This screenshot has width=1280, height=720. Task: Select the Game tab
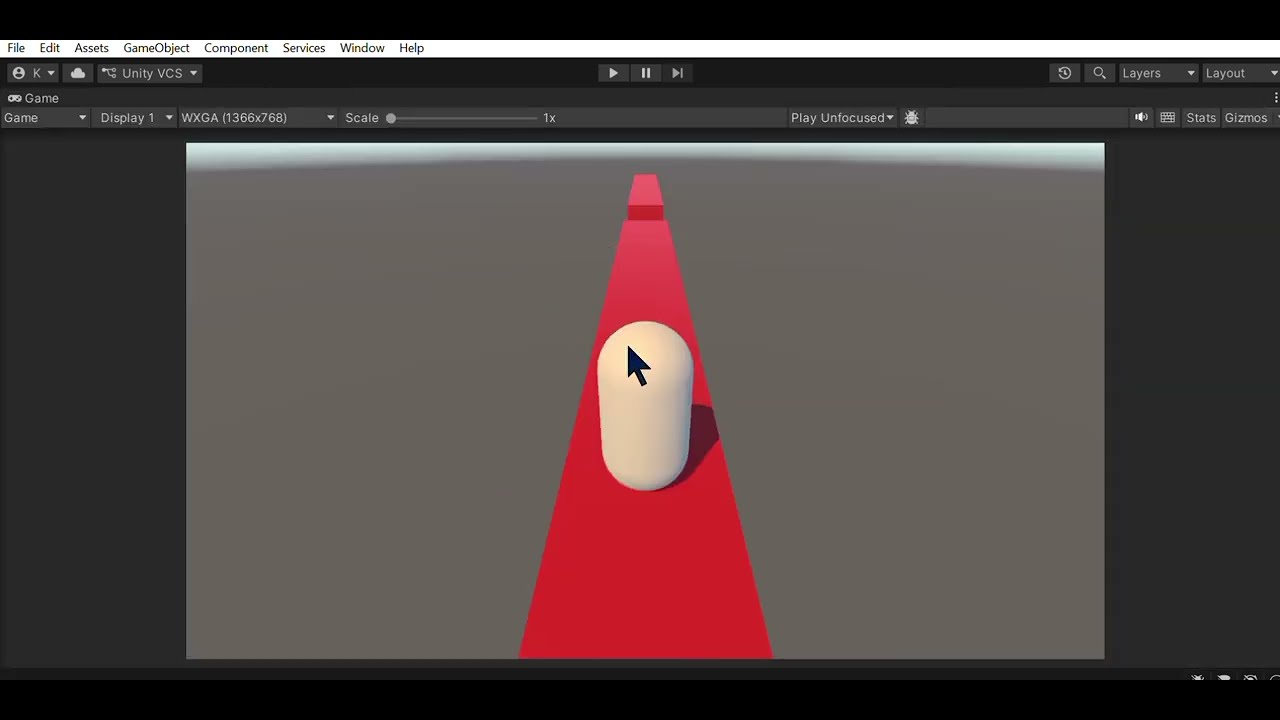pos(34,98)
